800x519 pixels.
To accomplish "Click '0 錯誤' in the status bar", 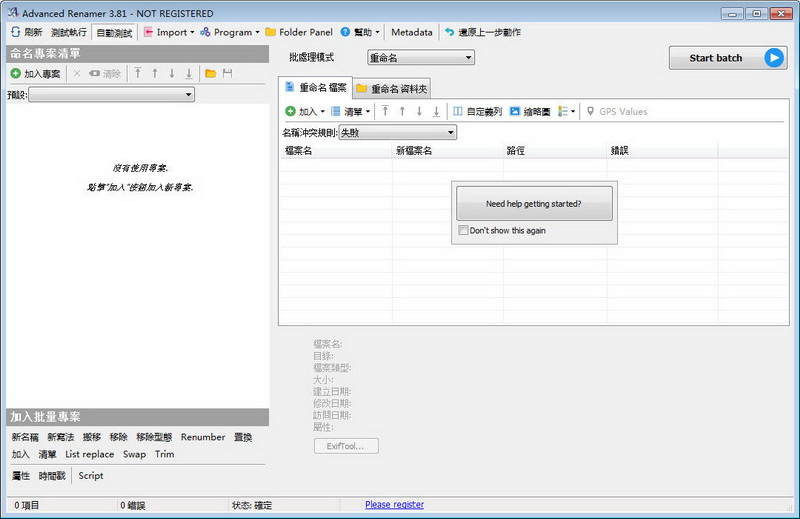I will (x=133, y=505).
